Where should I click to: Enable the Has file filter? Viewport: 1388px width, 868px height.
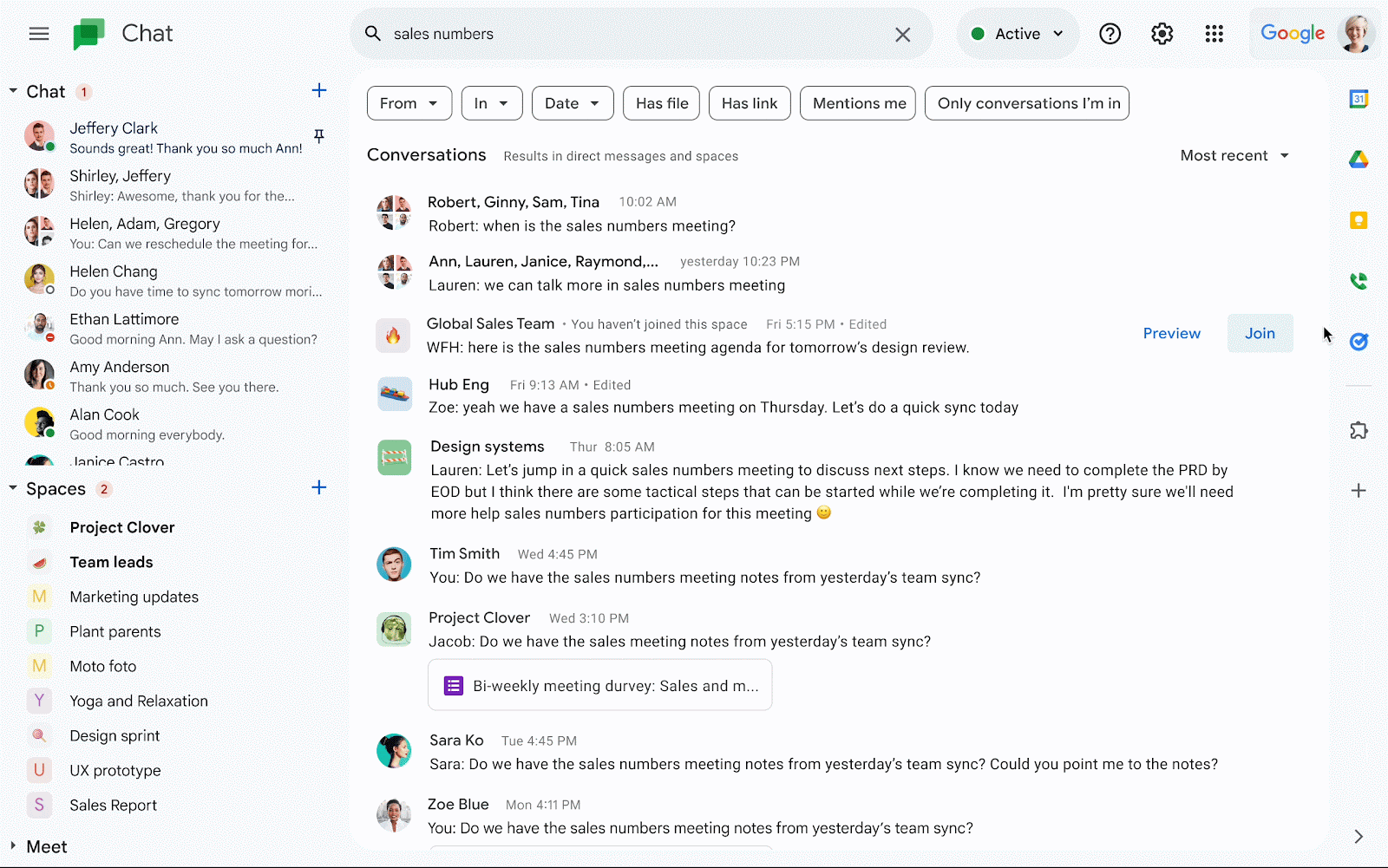pyautogui.click(x=660, y=102)
